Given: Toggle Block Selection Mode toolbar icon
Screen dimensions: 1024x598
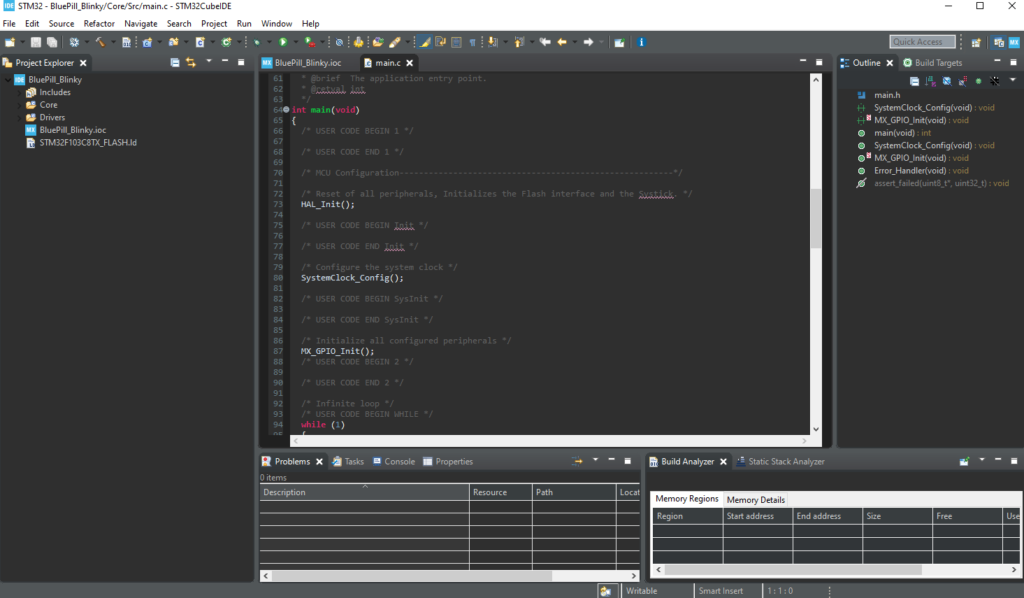Looking at the screenshot, I should click(x=456, y=42).
